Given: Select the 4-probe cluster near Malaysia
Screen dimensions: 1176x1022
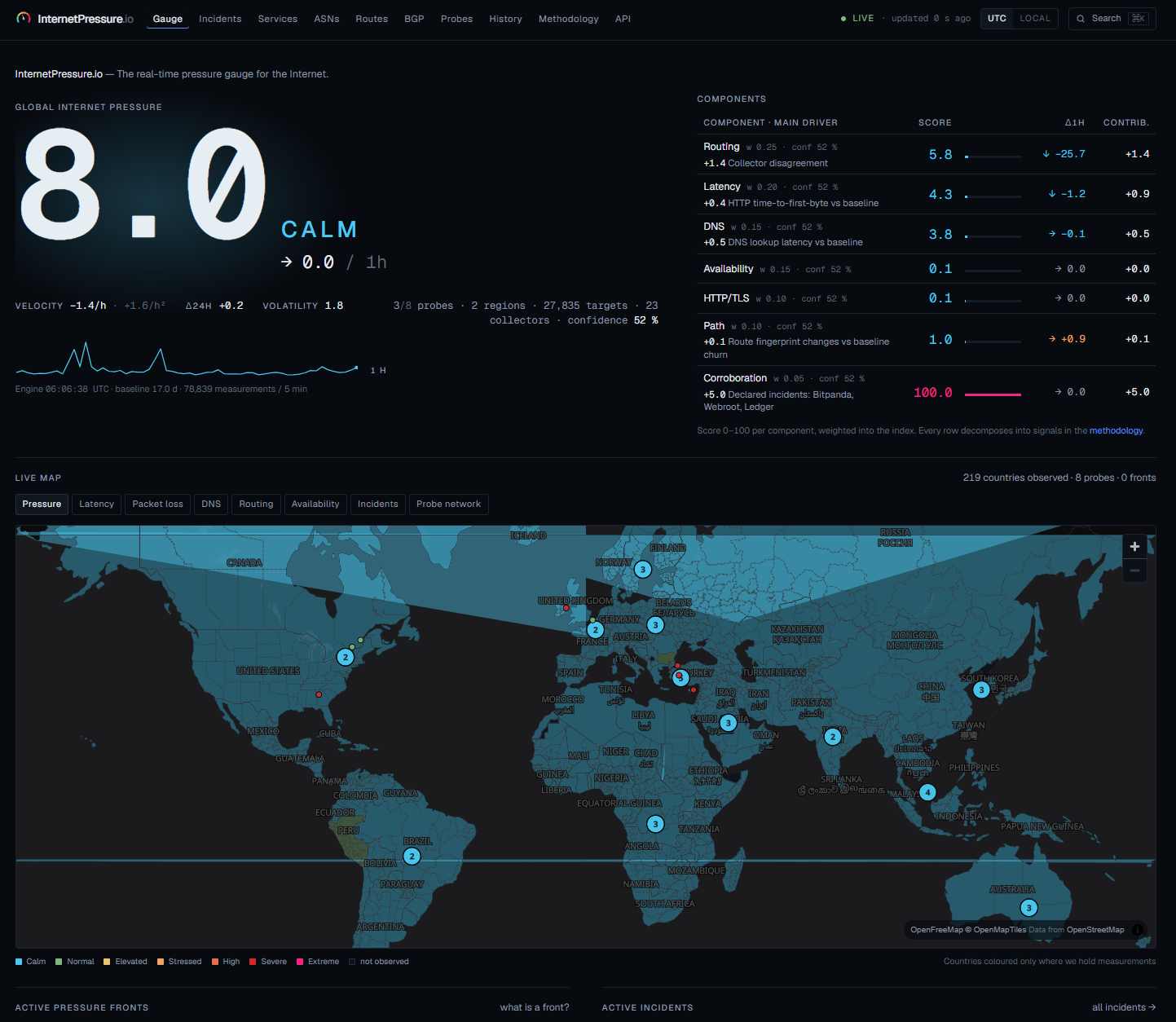Looking at the screenshot, I should pyautogui.click(x=927, y=792).
